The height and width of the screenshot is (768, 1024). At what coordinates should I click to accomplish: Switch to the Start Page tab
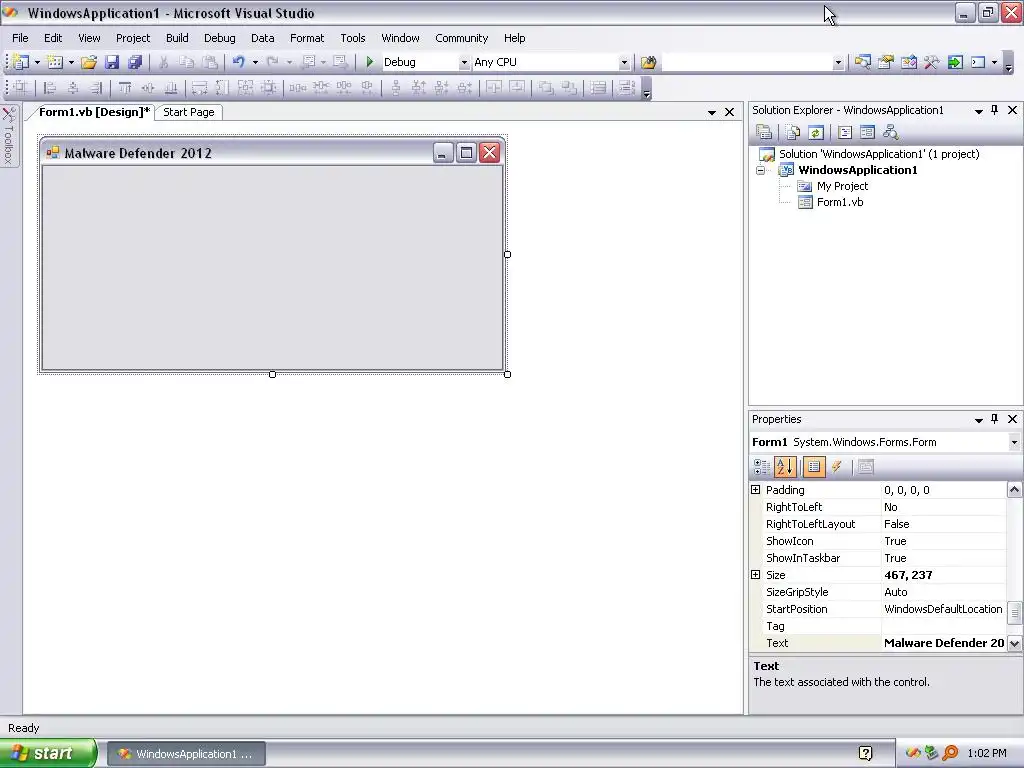[189, 112]
